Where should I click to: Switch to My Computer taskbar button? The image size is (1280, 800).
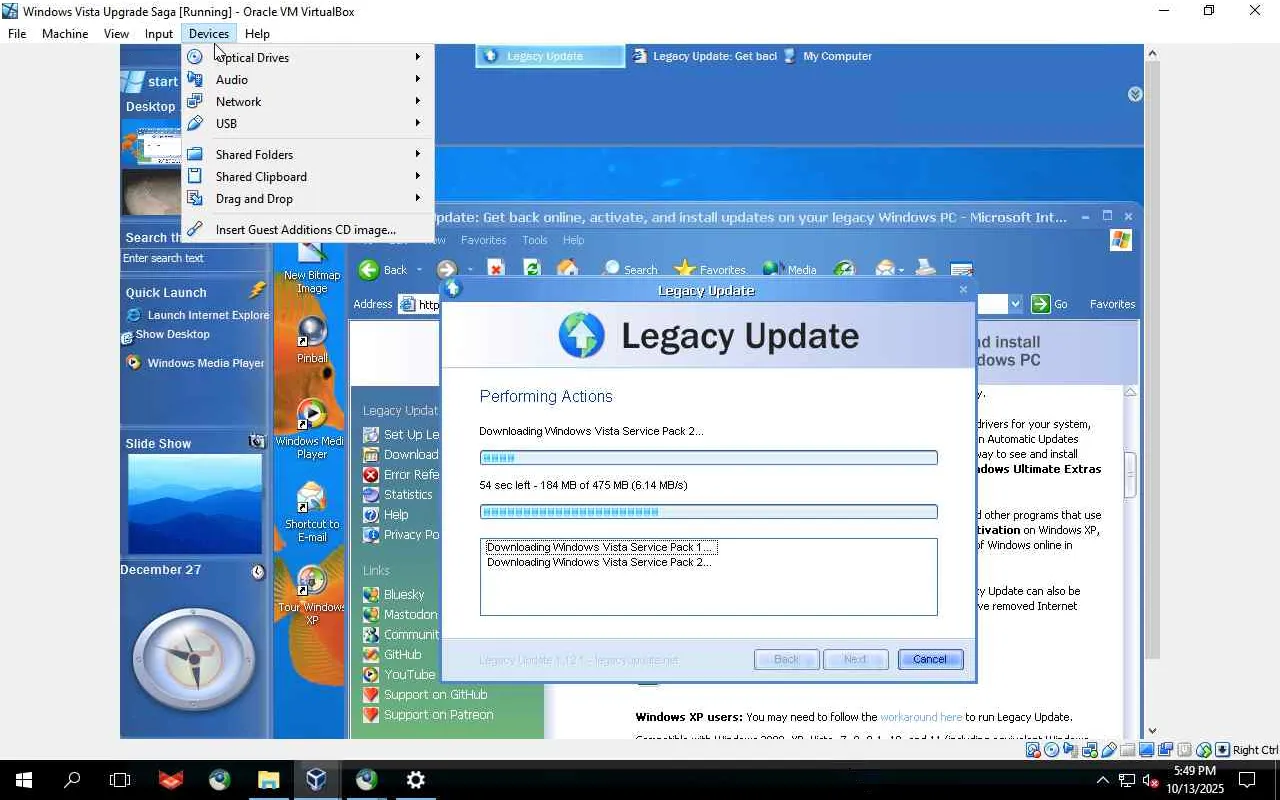click(x=828, y=56)
